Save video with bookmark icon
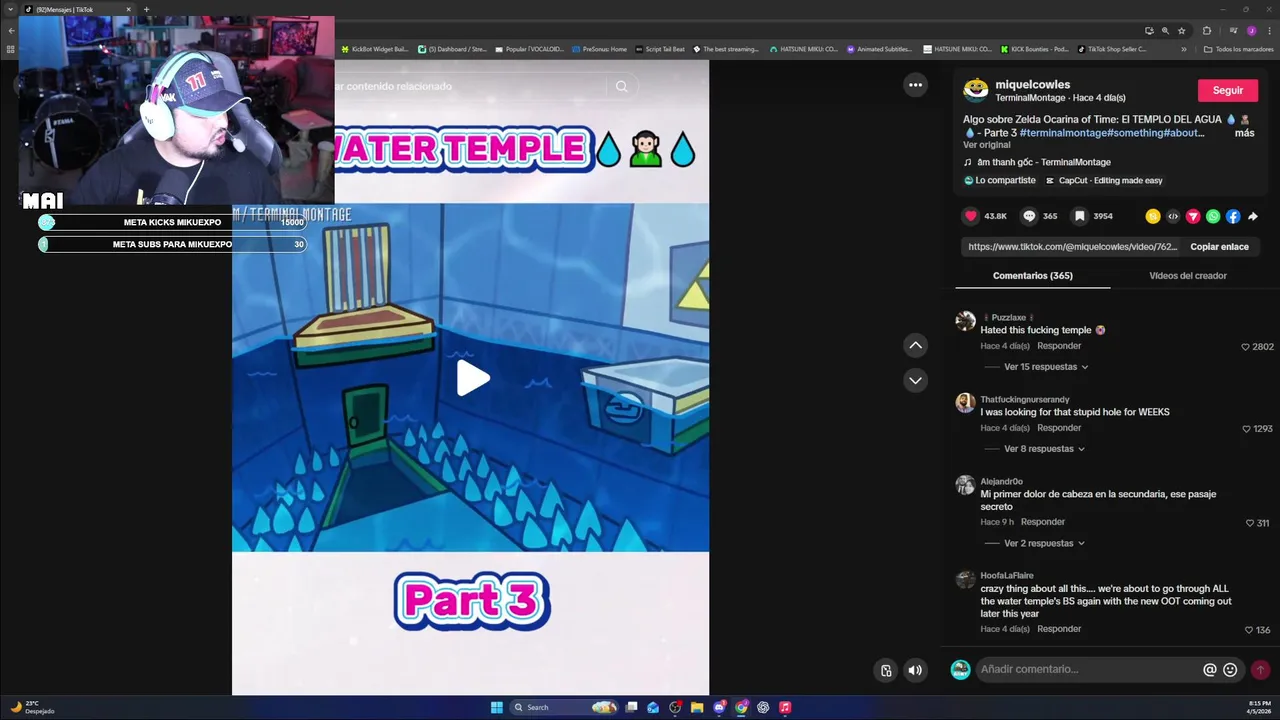This screenshot has width=1280, height=720. (x=1080, y=216)
